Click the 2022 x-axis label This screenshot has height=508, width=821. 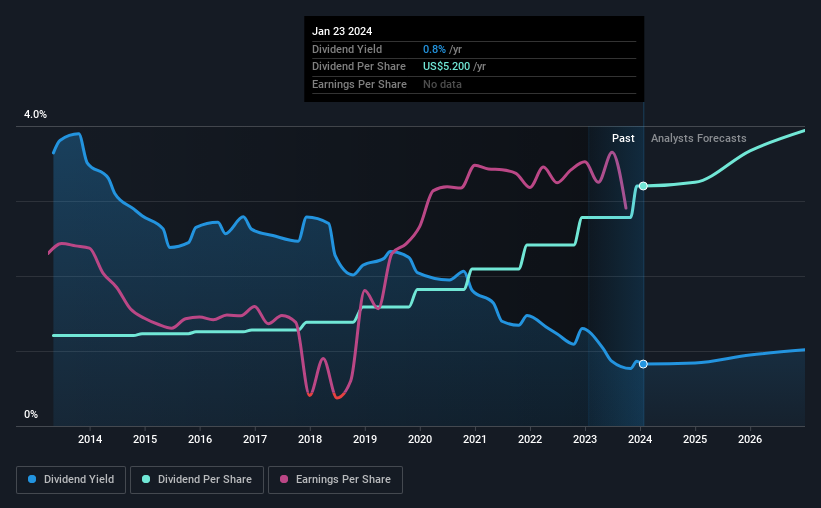[530, 439]
